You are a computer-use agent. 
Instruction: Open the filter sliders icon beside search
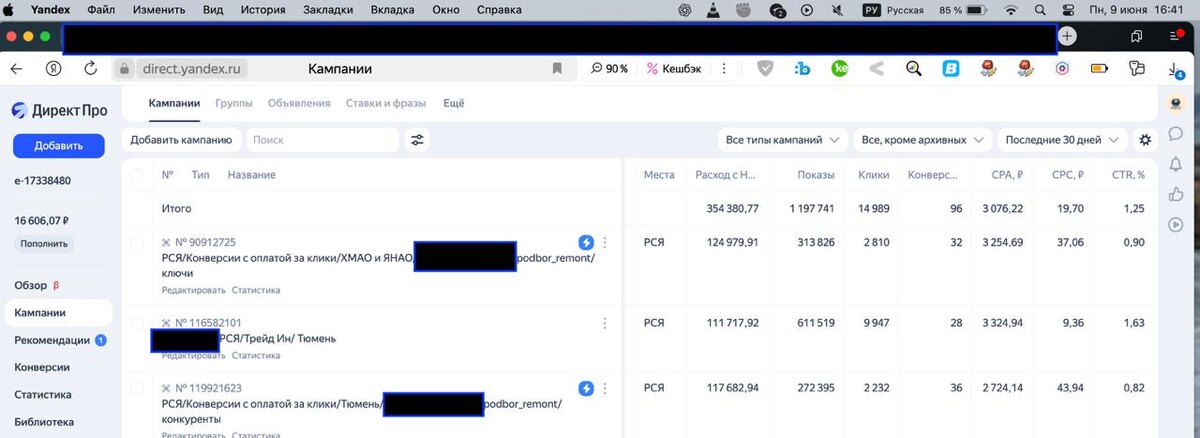(x=417, y=140)
